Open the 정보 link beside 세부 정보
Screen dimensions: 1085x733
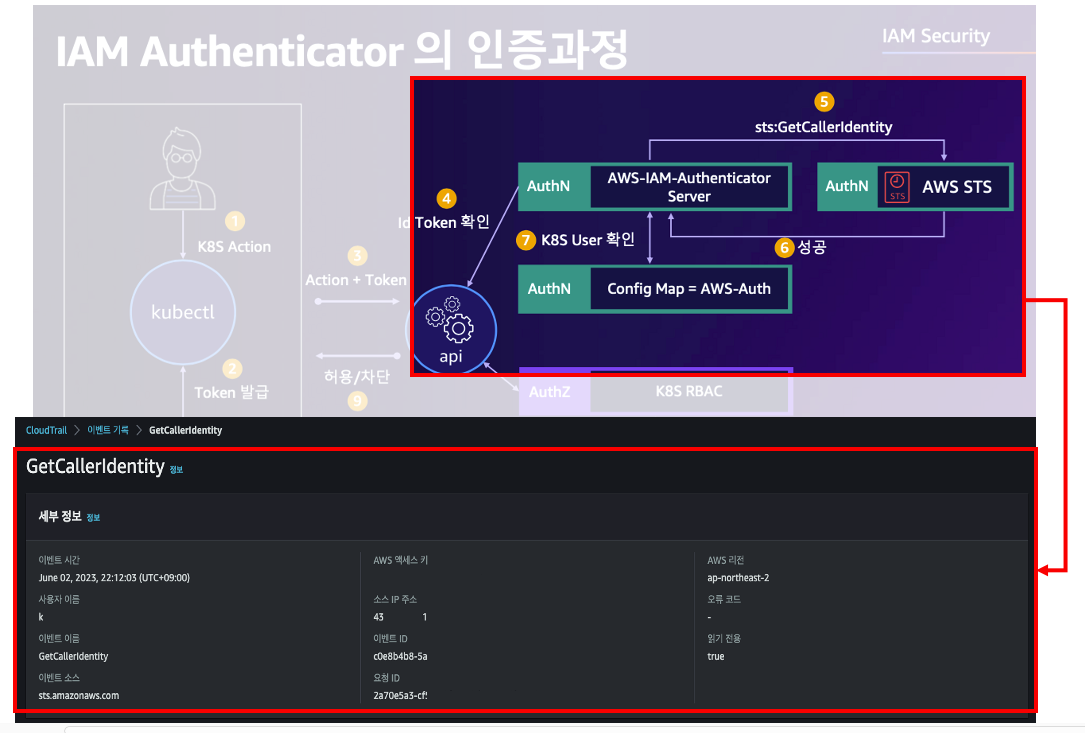point(93,518)
